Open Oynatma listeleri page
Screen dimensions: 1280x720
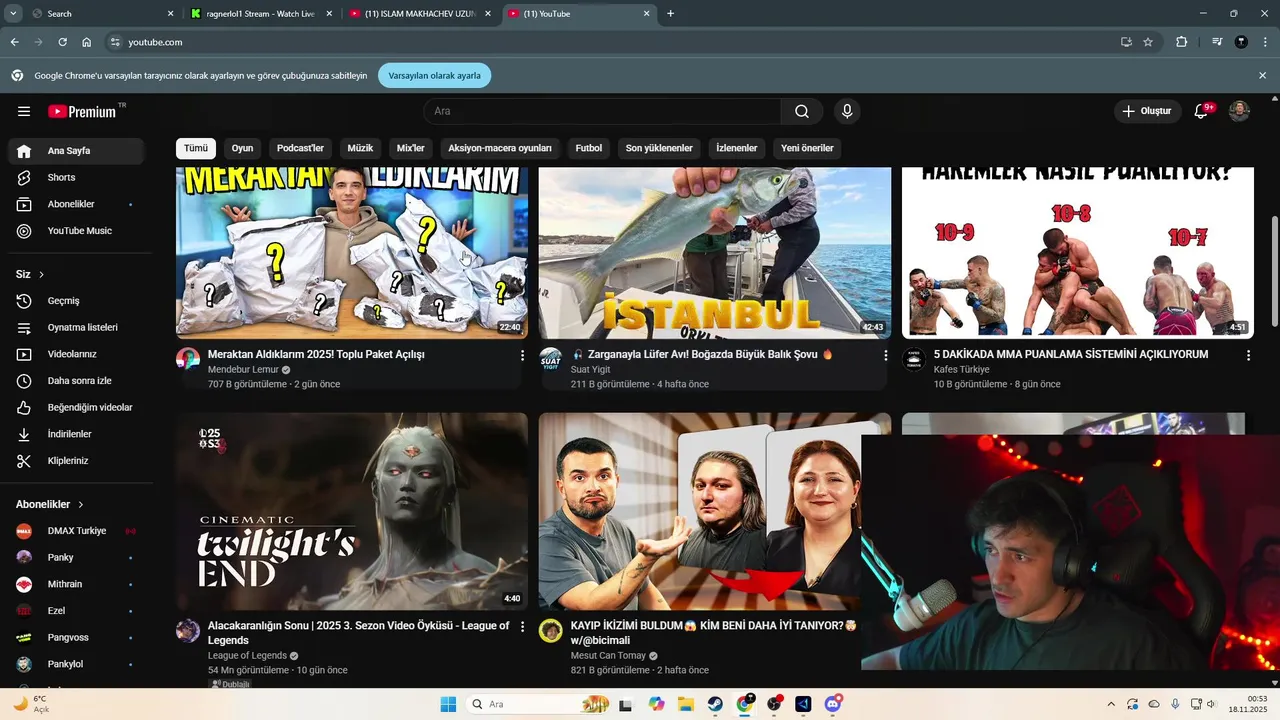coord(76,328)
